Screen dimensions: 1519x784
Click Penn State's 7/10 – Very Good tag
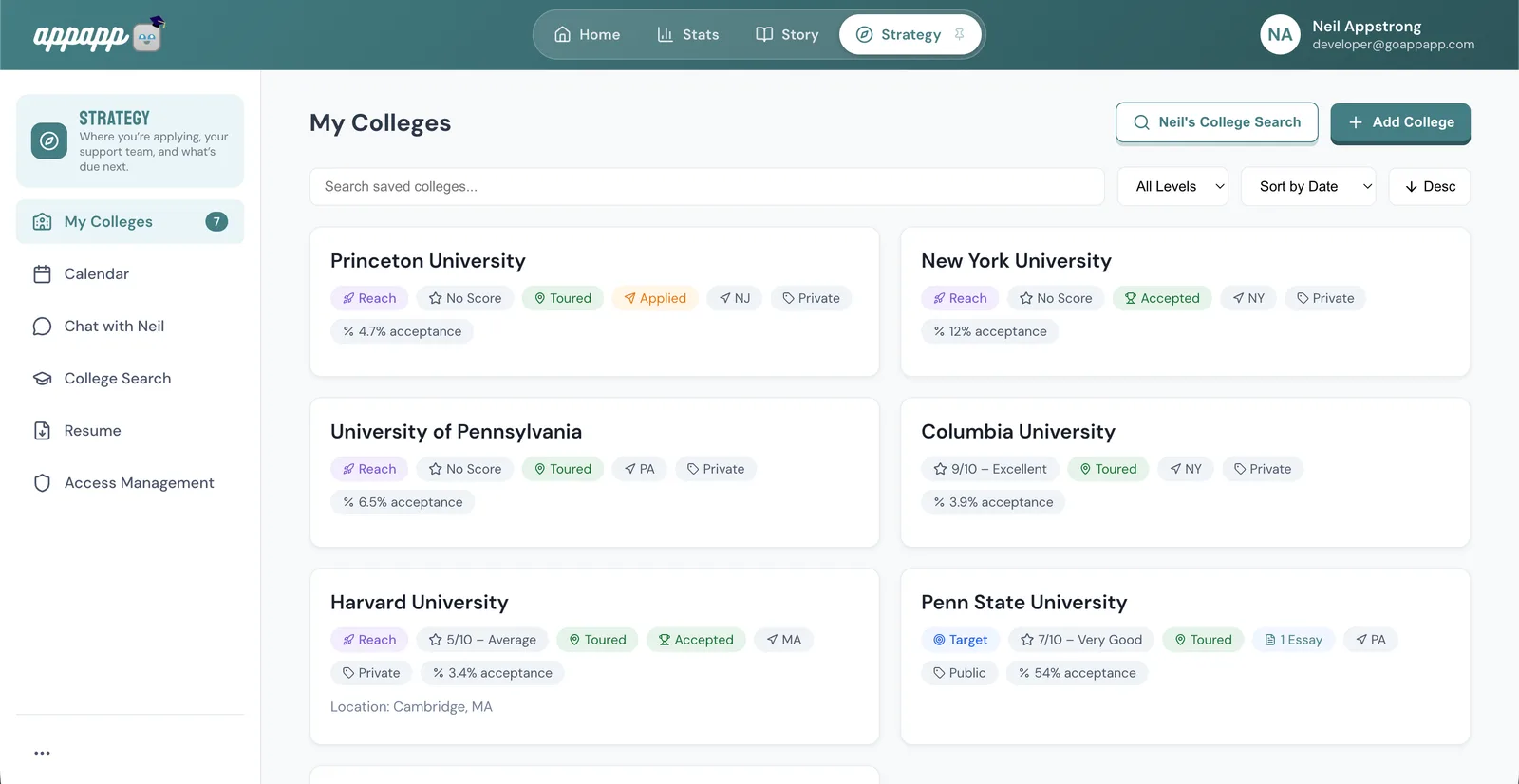pyautogui.click(x=1081, y=640)
